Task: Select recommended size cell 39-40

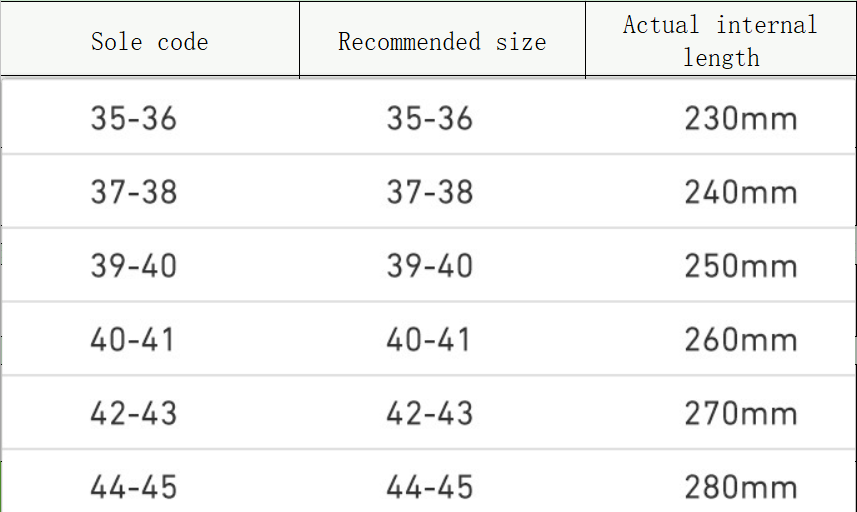Action: 429,266
